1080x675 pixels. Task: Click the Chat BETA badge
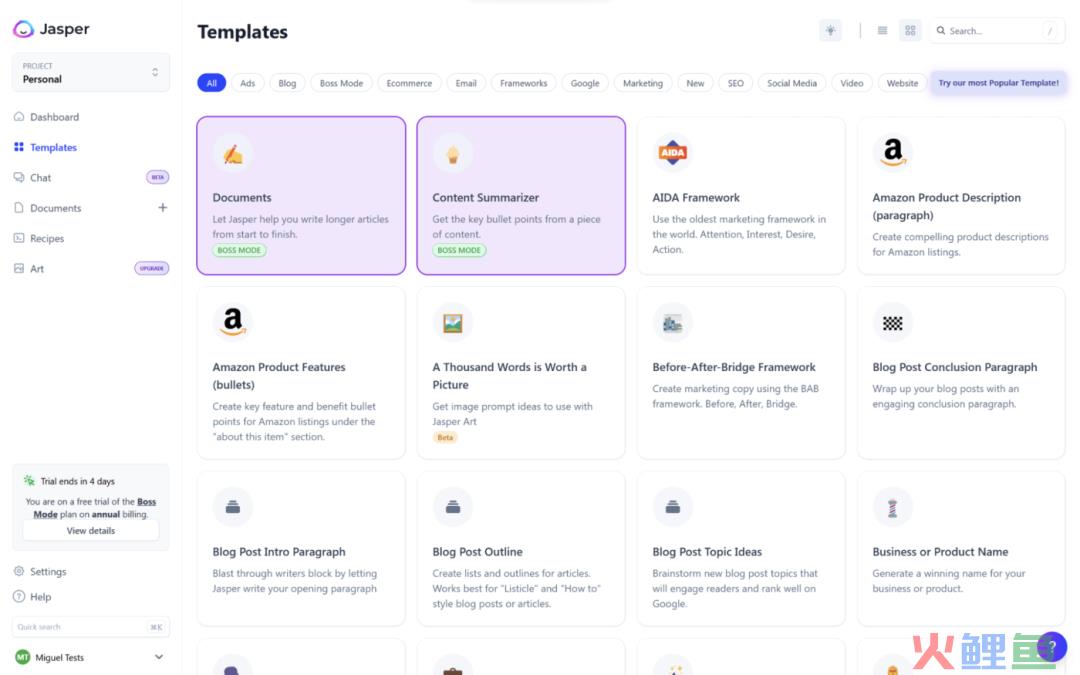158,177
